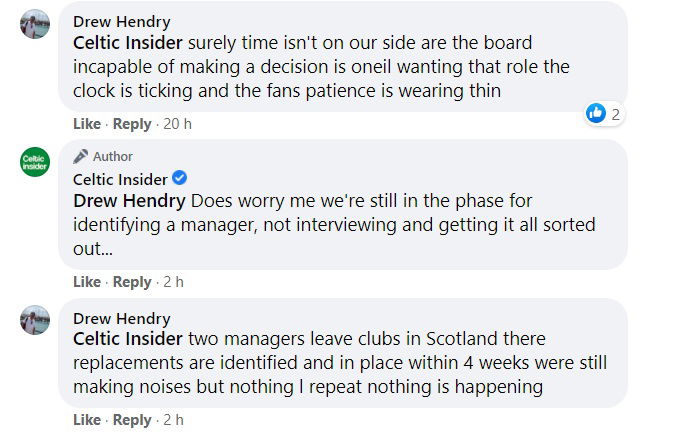Open Celtic Insider mention in first comment
The width and height of the screenshot is (680, 432).
pyautogui.click(x=128, y=43)
